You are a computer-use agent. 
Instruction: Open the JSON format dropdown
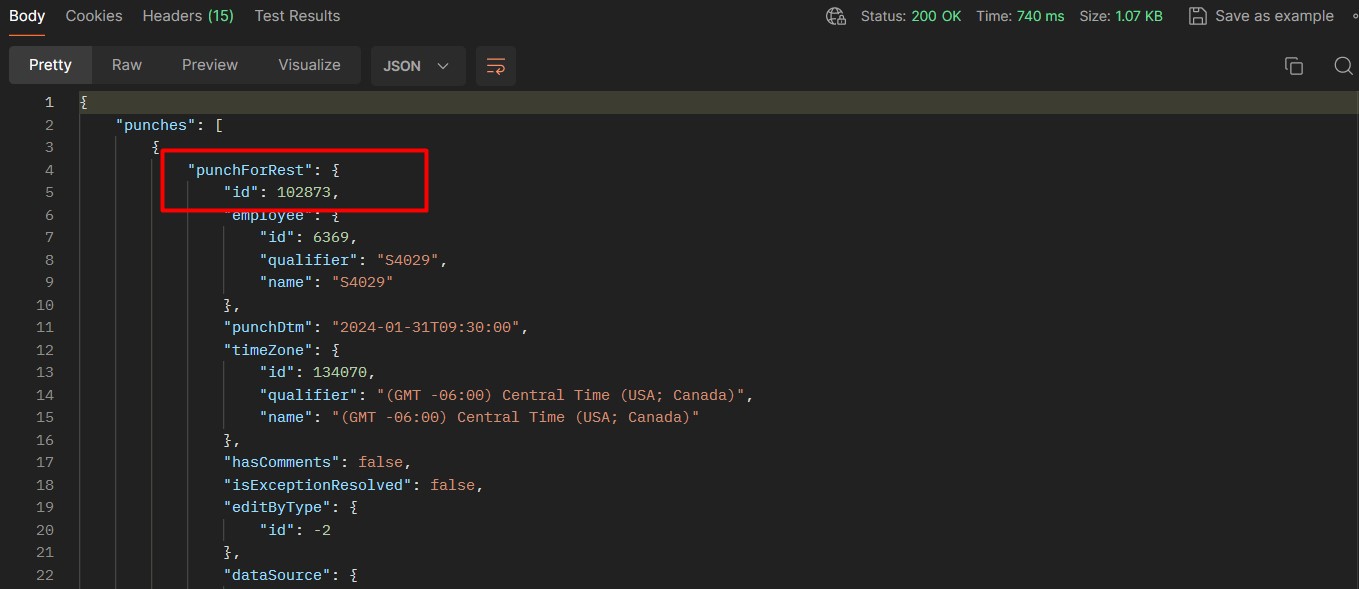pos(417,66)
